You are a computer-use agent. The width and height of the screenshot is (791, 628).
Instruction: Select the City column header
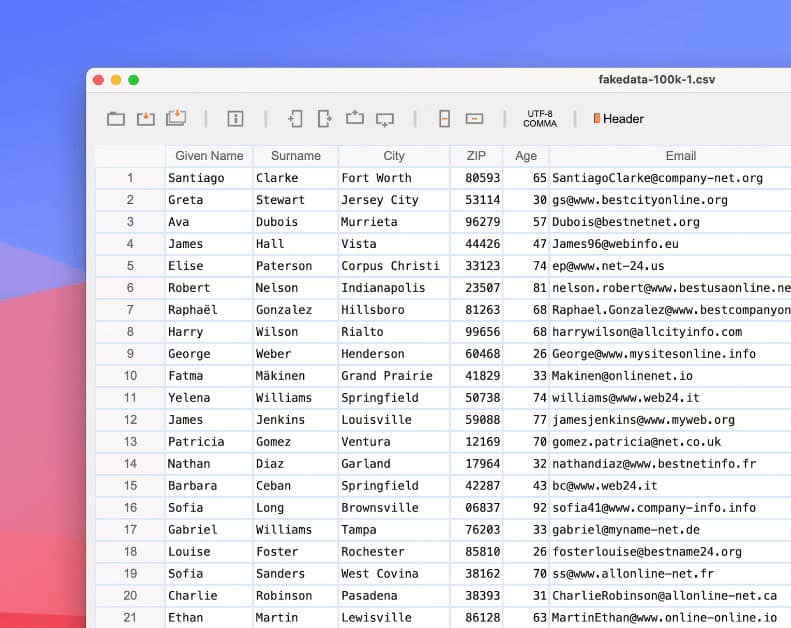point(394,156)
